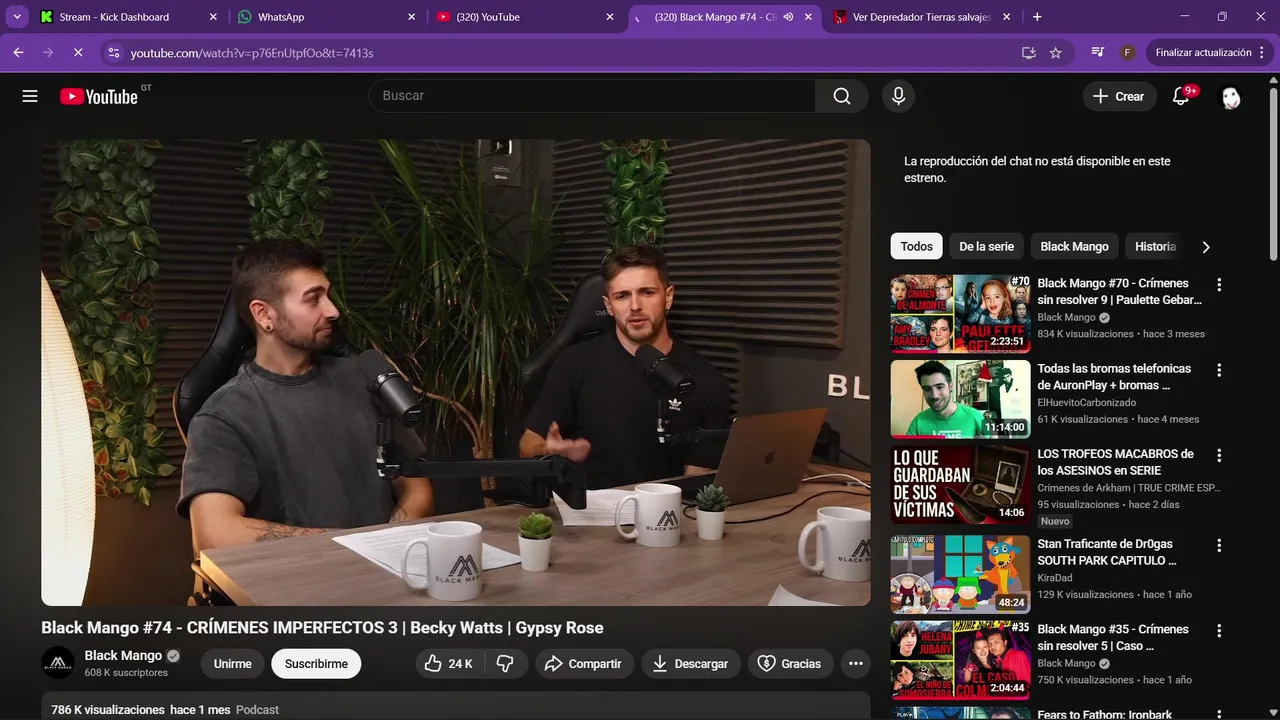The image size is (1280, 720).
Task: Focus the Buscar search field
Action: click(x=592, y=96)
